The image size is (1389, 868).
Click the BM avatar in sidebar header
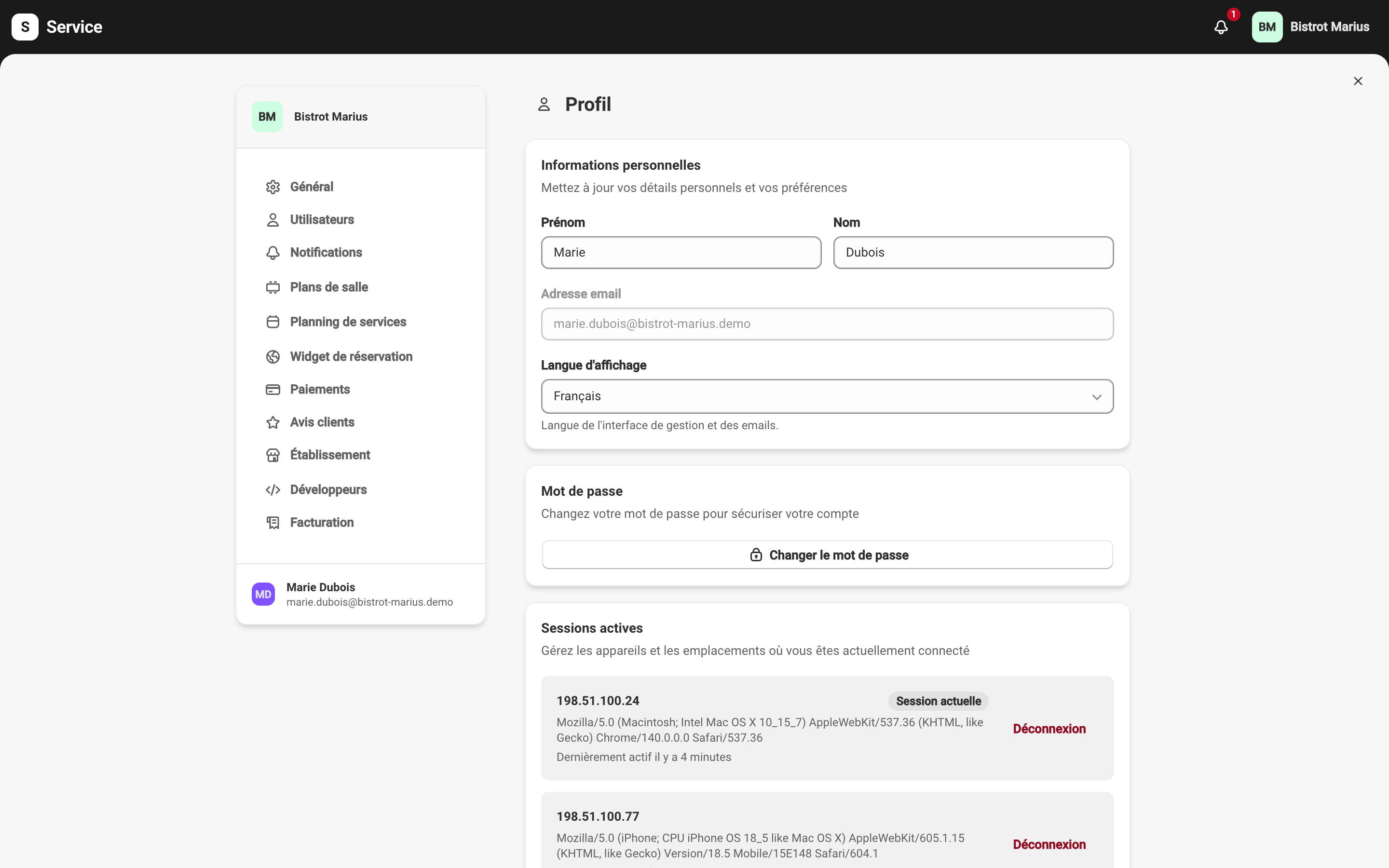[x=267, y=117]
